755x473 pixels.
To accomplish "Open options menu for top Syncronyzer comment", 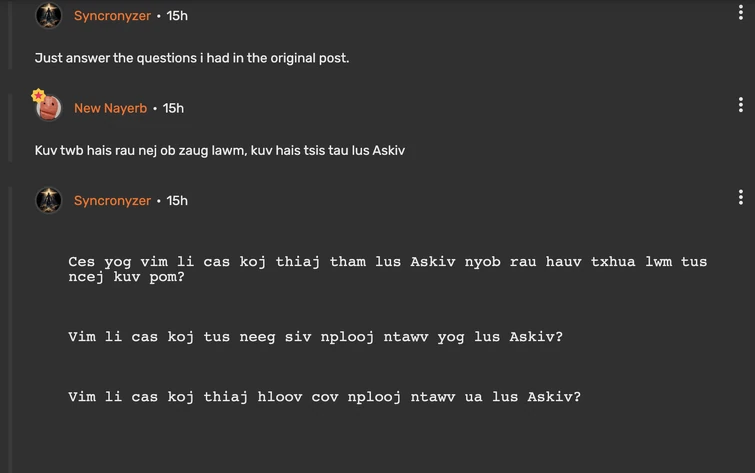I will (740, 13).
